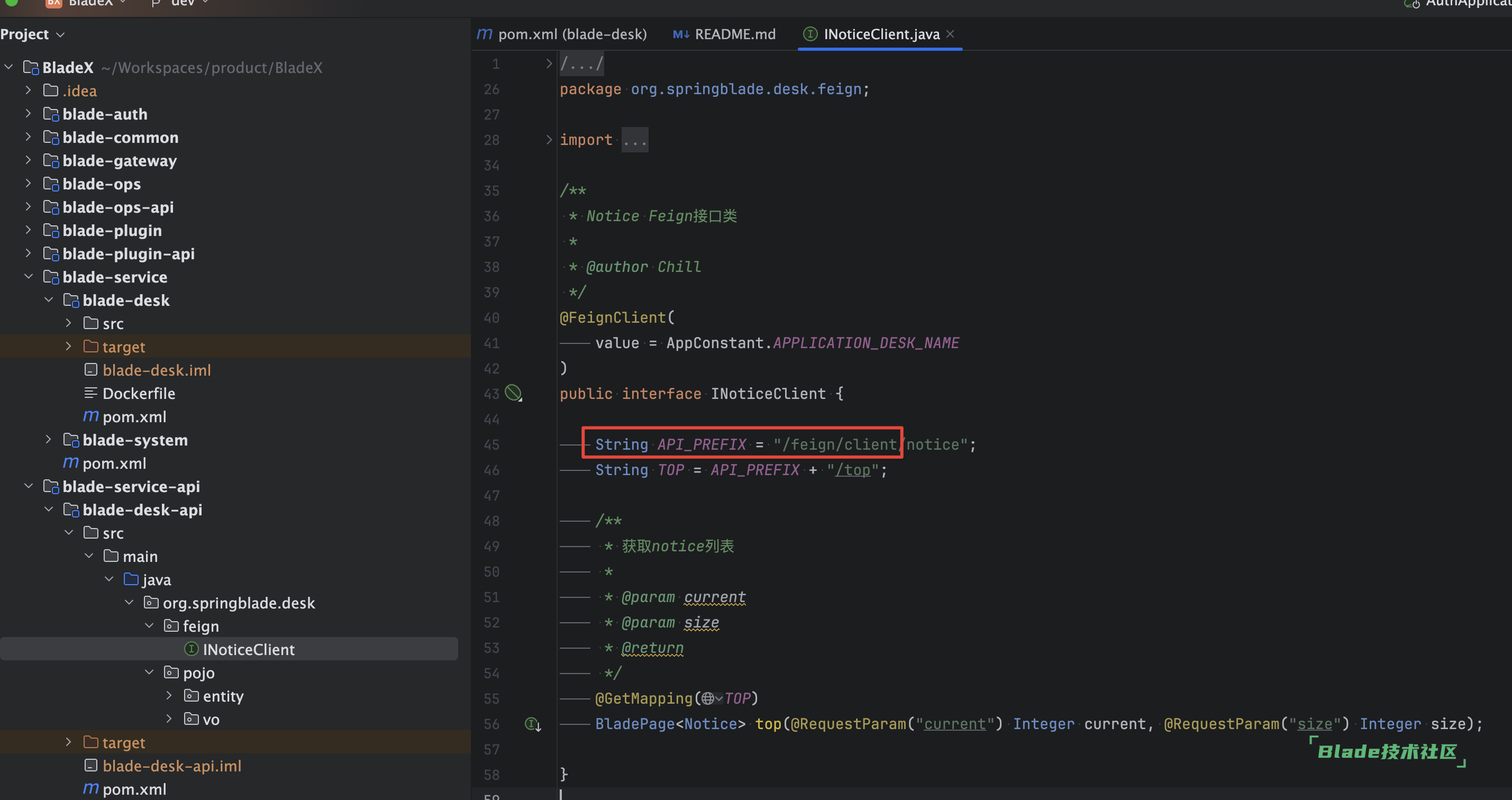Click the folded import ellipsis placeholder
The height and width of the screenshot is (800, 1512).
[634, 140]
